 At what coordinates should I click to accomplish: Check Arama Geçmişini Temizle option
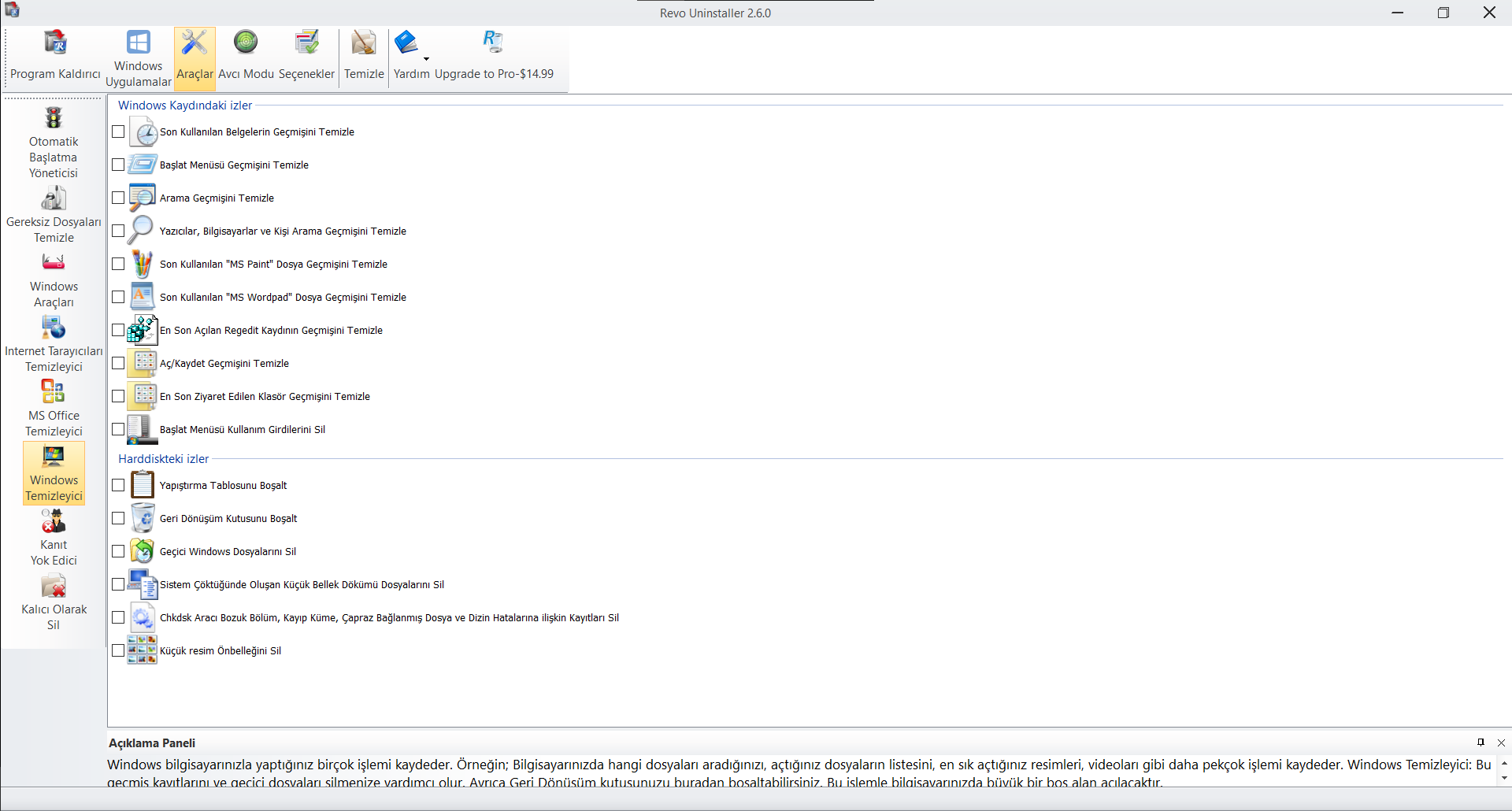[118, 198]
